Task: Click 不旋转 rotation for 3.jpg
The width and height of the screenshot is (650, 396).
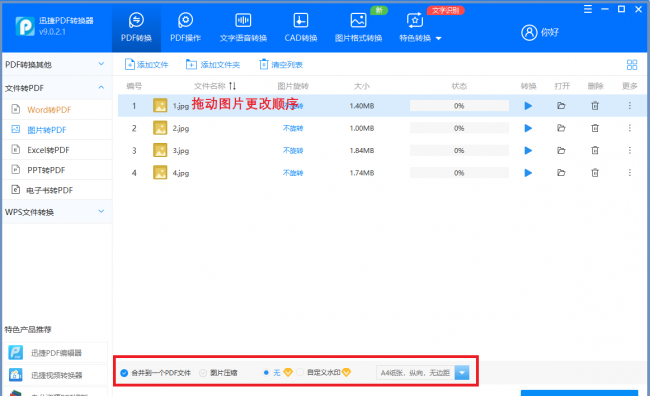Action: click(x=293, y=151)
